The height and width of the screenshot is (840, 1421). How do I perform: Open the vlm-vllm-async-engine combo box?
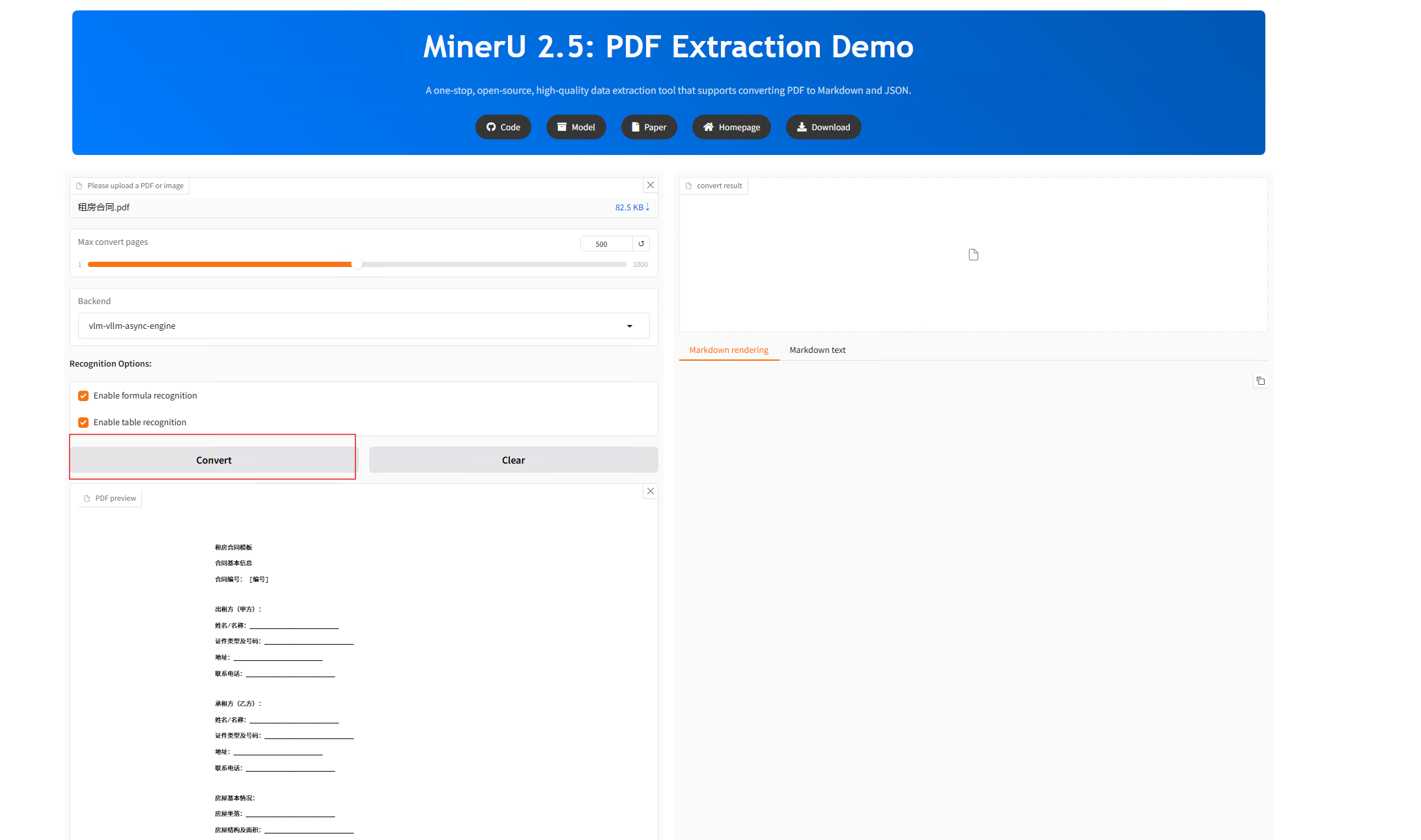tap(352, 326)
